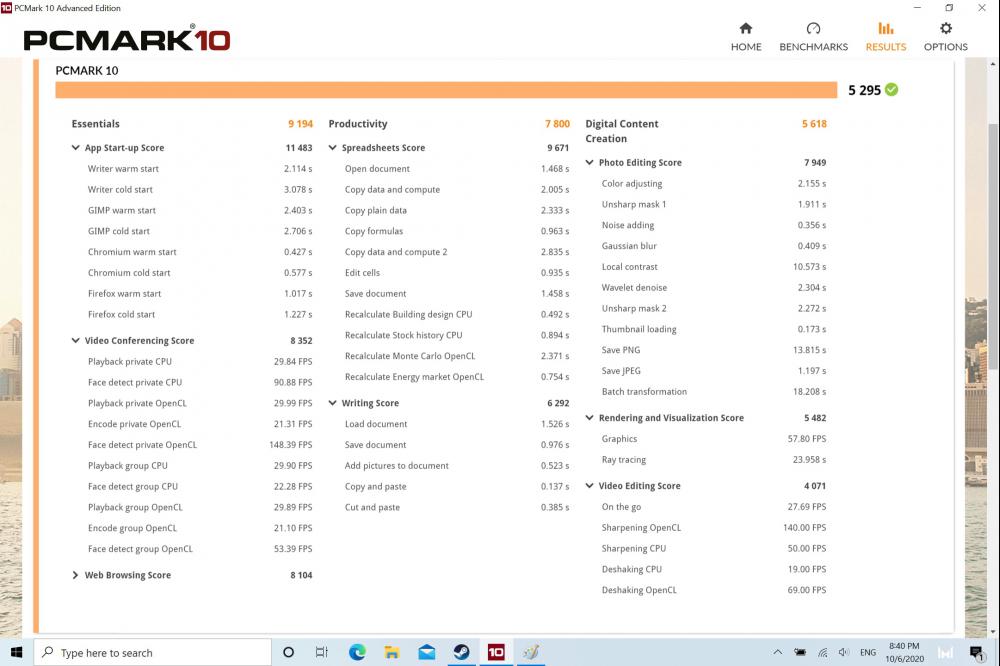This screenshot has width=1000, height=666.
Task: Select the 'Ray tracing' row
Action: coord(714,459)
